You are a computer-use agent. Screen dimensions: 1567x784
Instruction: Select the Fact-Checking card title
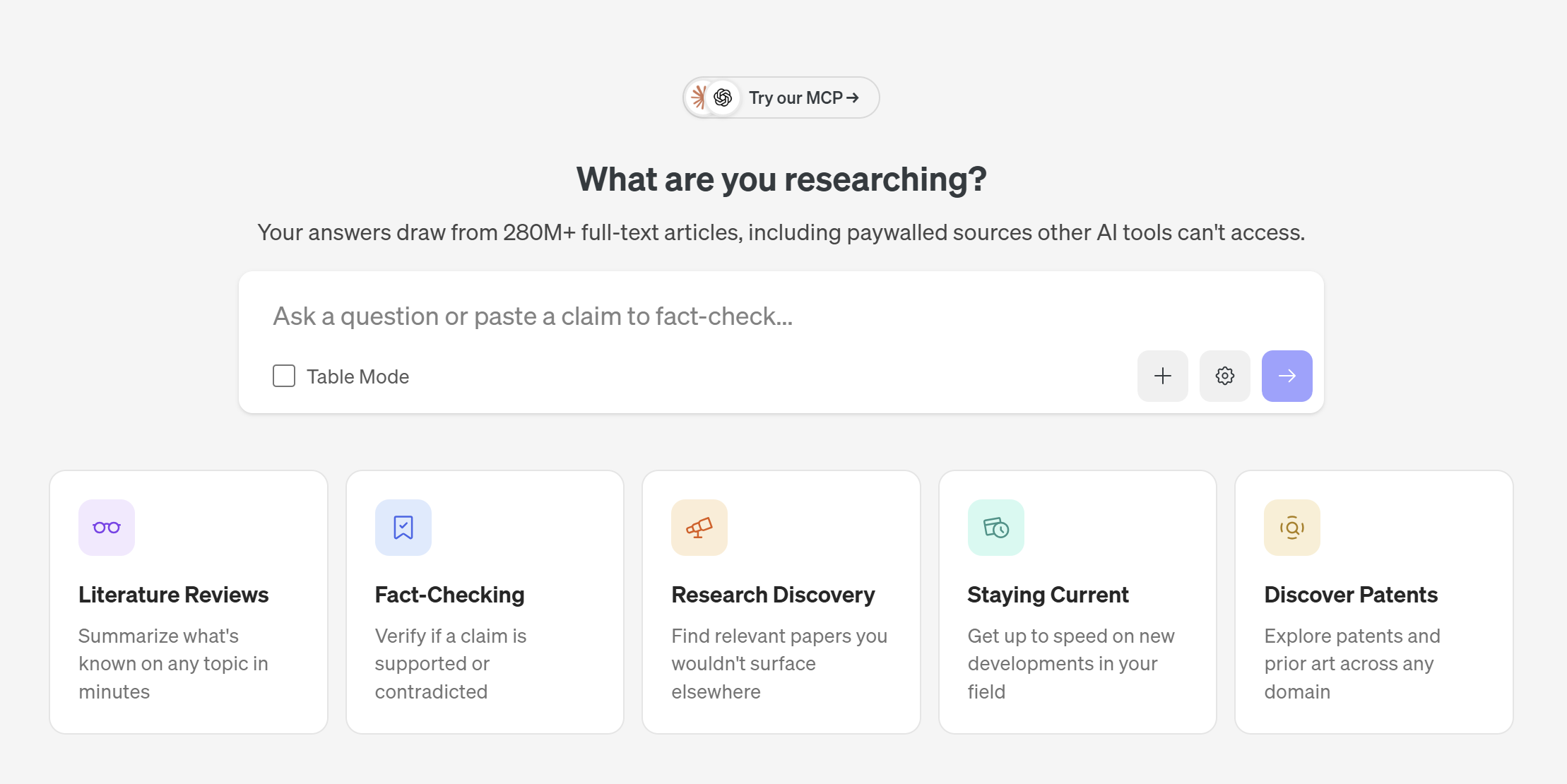pyautogui.click(x=449, y=595)
